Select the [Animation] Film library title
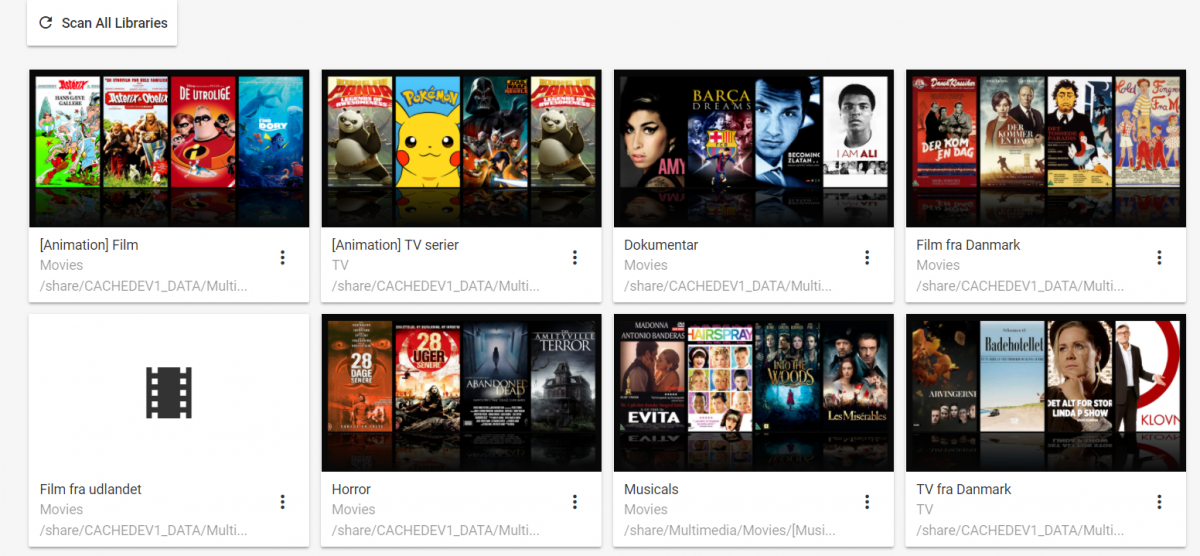The height and width of the screenshot is (556, 1200). 89,245
